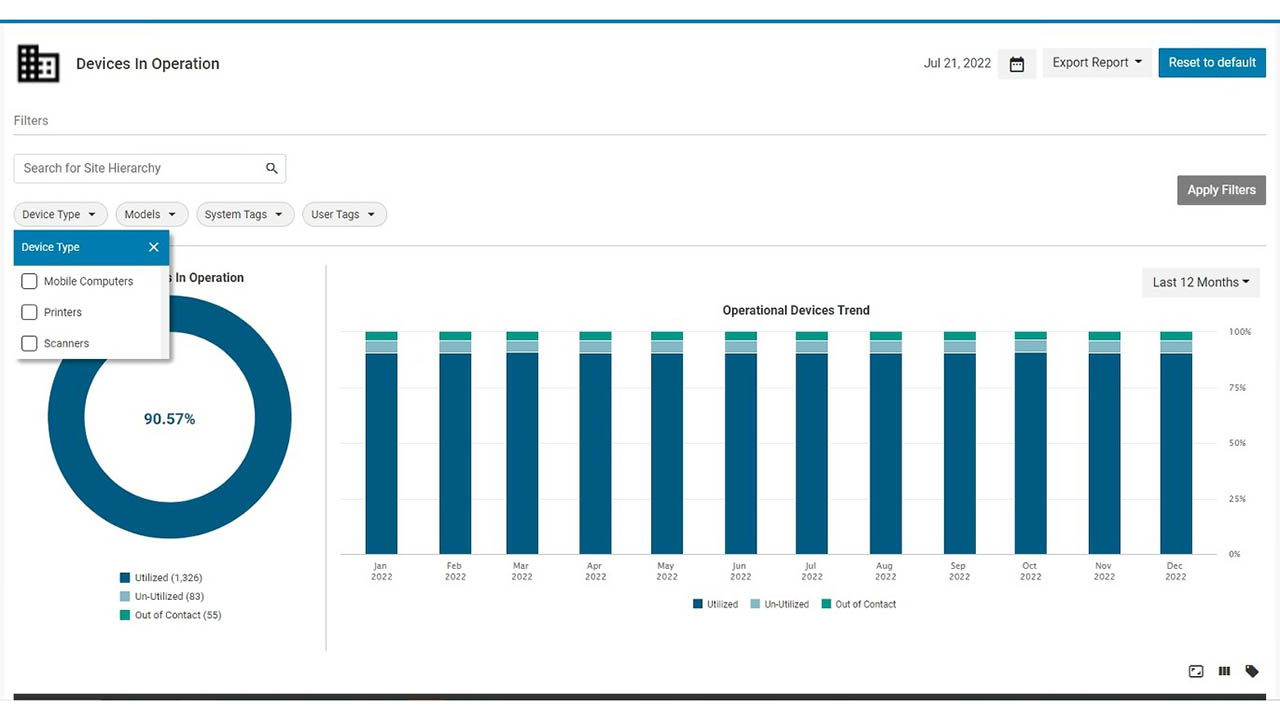Viewport: 1280px width, 720px height.
Task: Click the Jul 21, 2022 date text
Action: pos(957,63)
